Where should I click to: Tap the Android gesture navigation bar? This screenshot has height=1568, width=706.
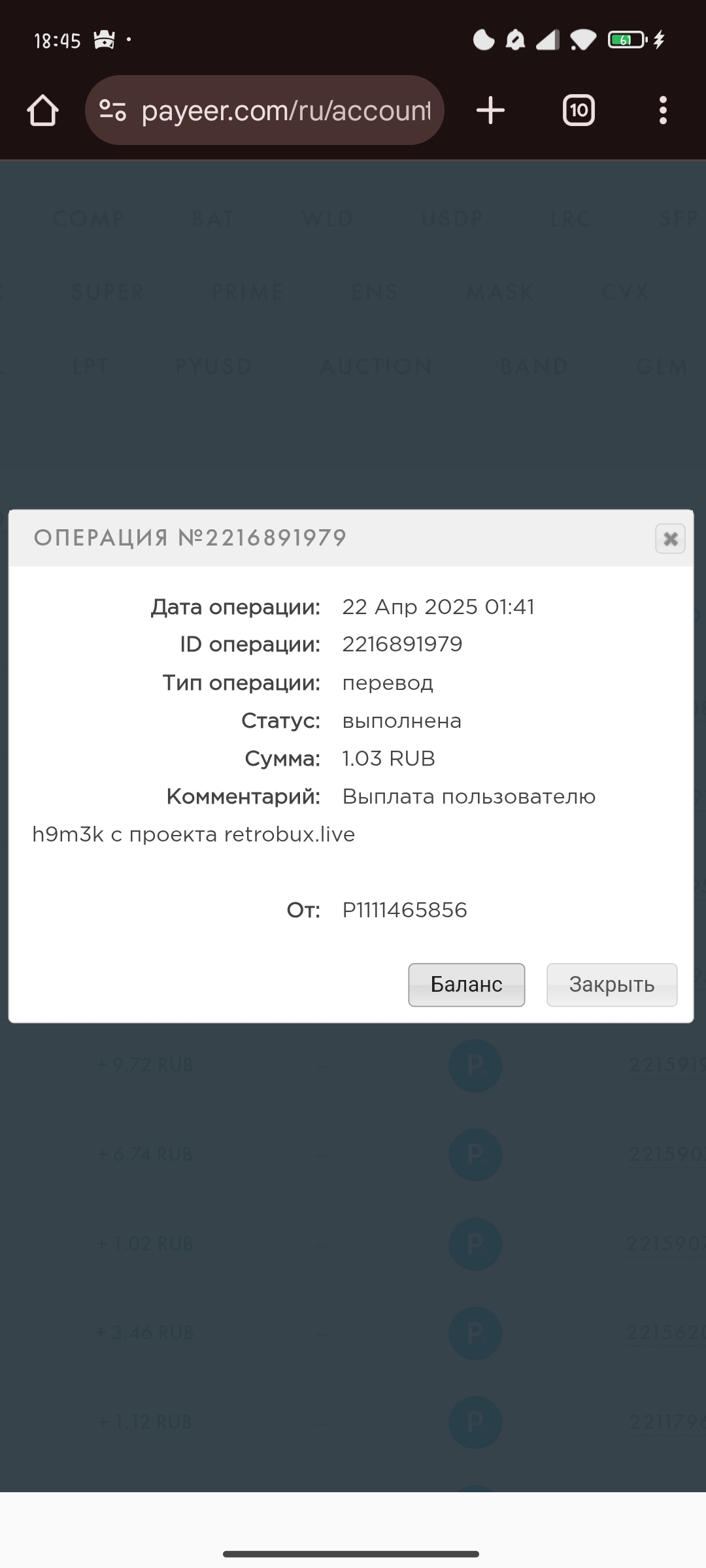coord(352,1554)
